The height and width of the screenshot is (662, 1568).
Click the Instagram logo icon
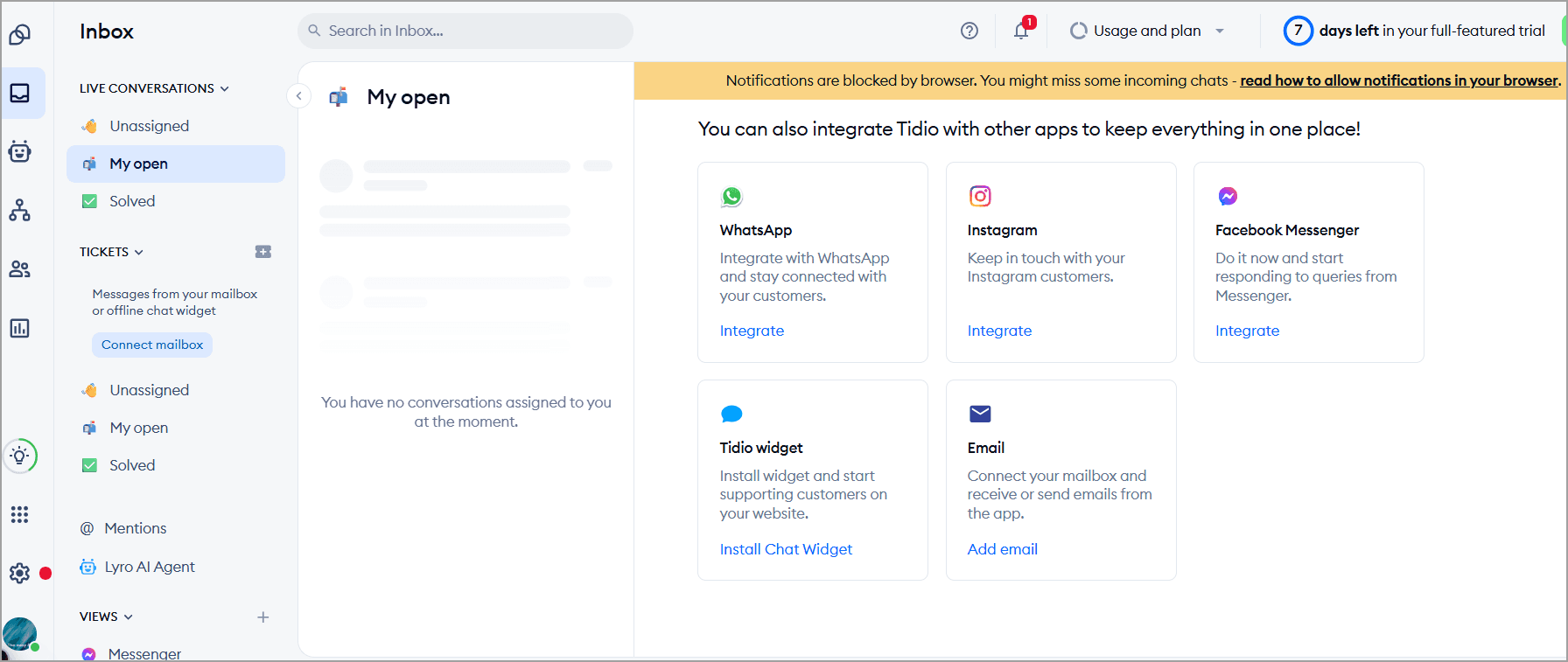pos(980,196)
